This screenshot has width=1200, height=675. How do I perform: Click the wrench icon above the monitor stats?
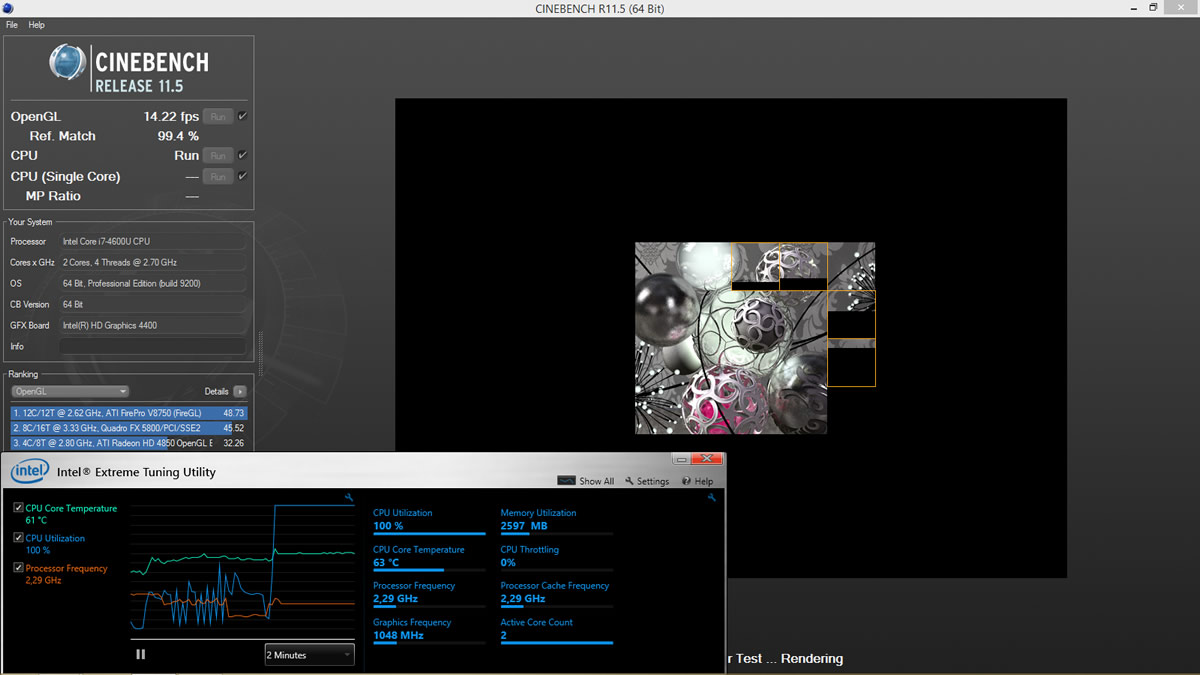pyautogui.click(x=712, y=497)
